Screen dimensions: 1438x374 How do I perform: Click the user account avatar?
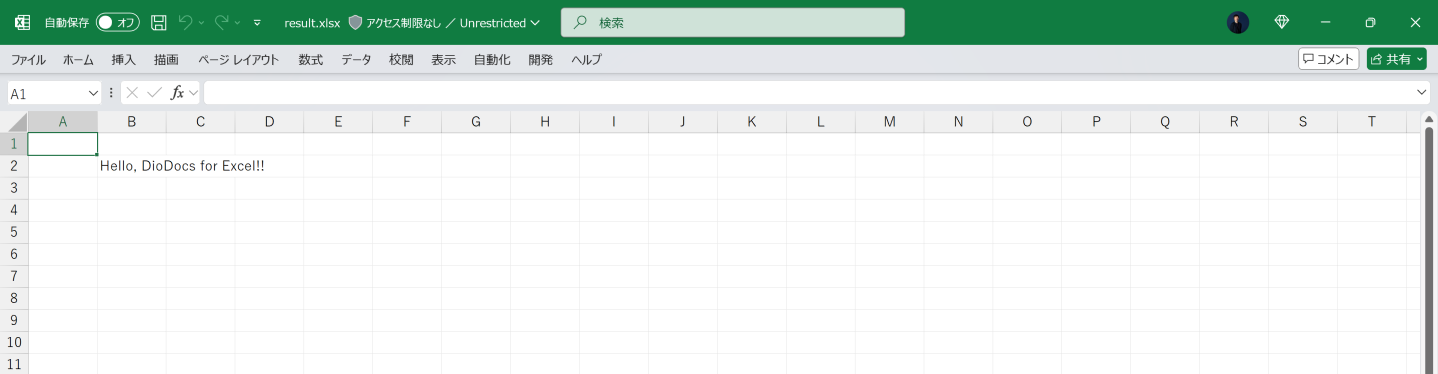point(1238,22)
